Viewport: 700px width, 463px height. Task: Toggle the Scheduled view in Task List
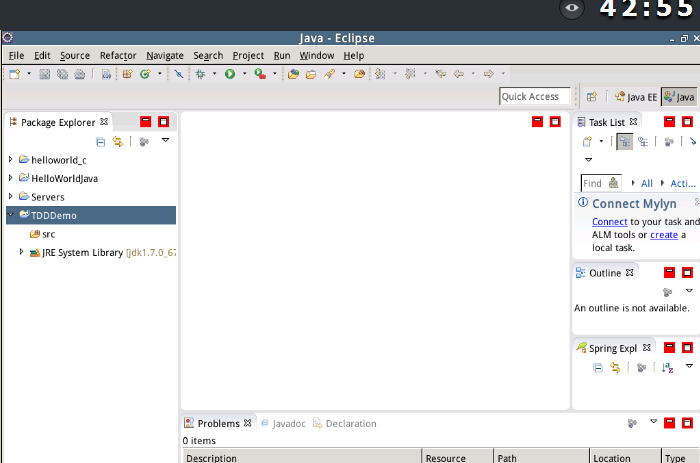pyautogui.click(x=643, y=142)
